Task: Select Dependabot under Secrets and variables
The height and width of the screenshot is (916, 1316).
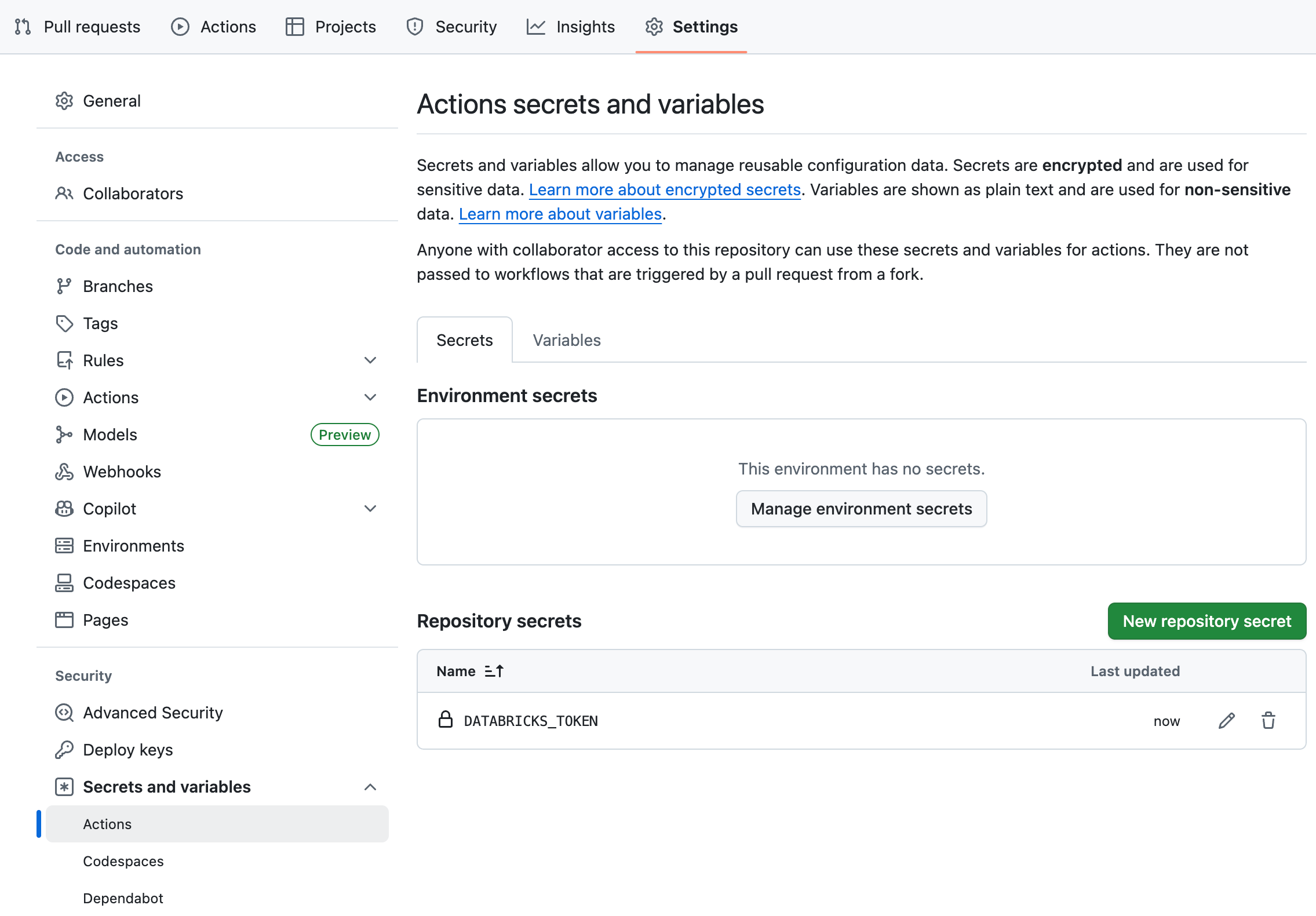Action: [x=123, y=898]
